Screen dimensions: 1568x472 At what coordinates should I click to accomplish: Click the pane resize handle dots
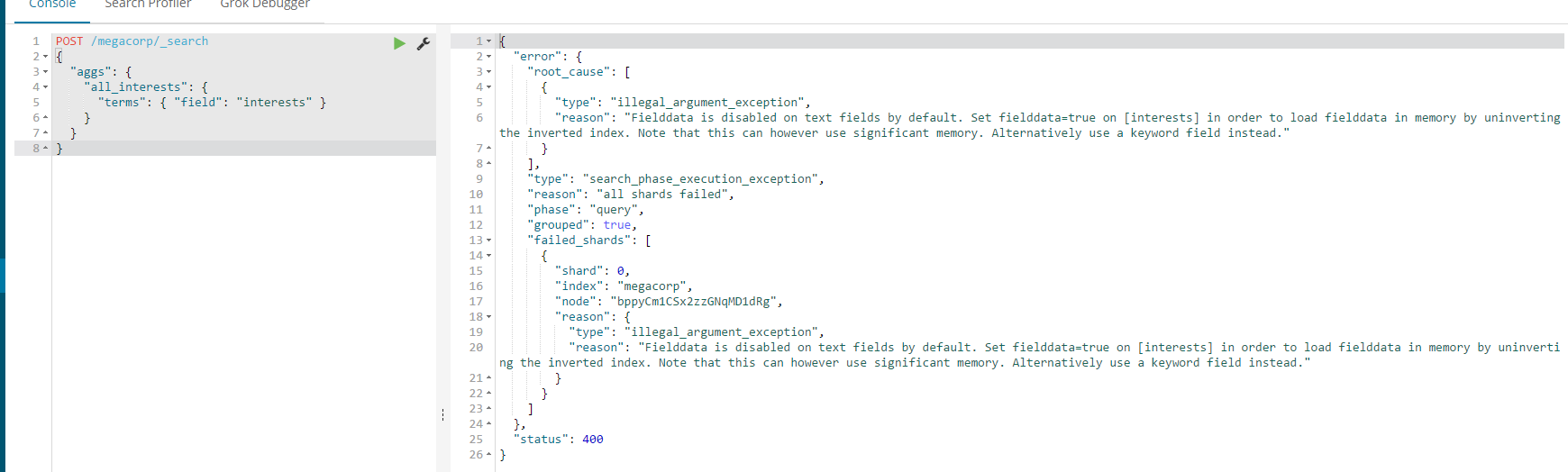pyautogui.click(x=442, y=415)
